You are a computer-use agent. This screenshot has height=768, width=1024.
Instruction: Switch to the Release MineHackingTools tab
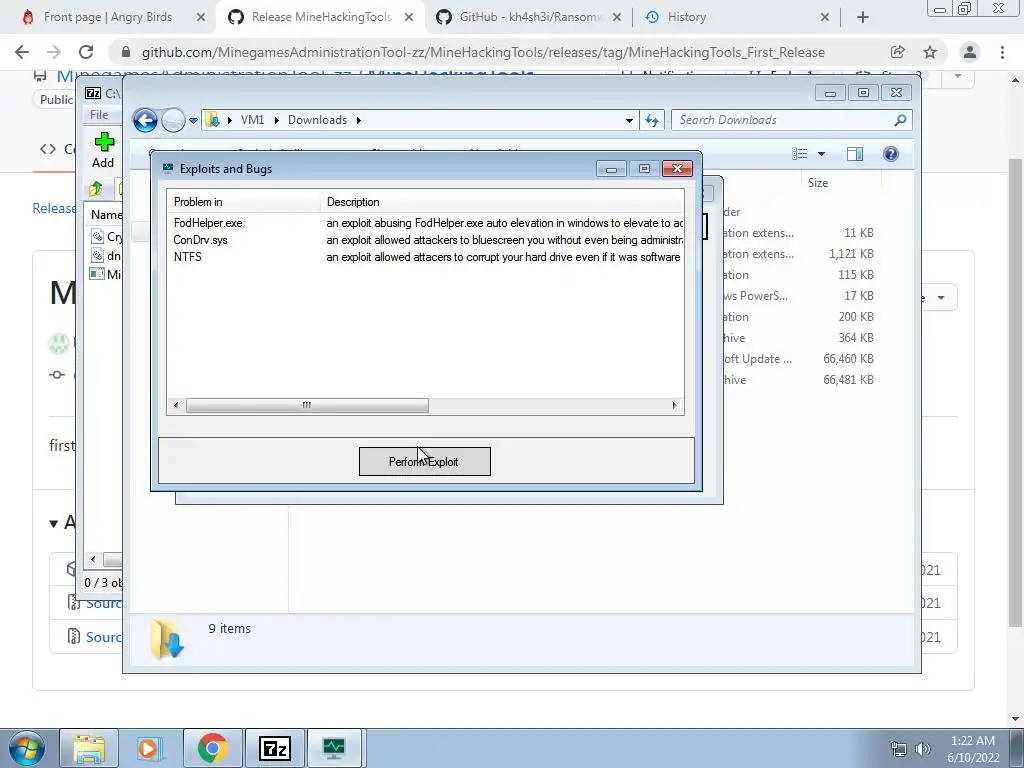pos(321,17)
